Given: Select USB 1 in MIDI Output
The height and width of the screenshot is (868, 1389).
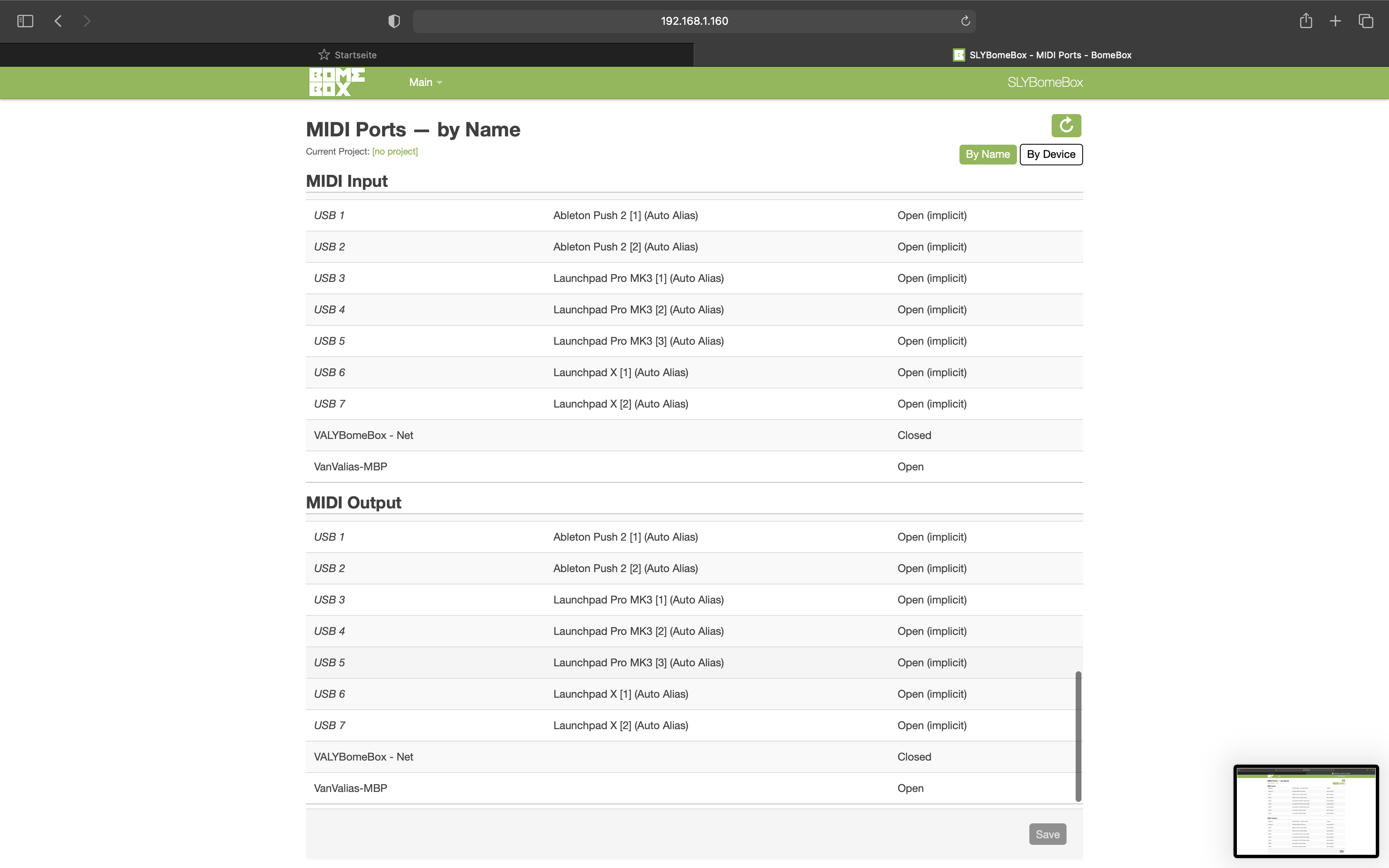Looking at the screenshot, I should coord(329,537).
